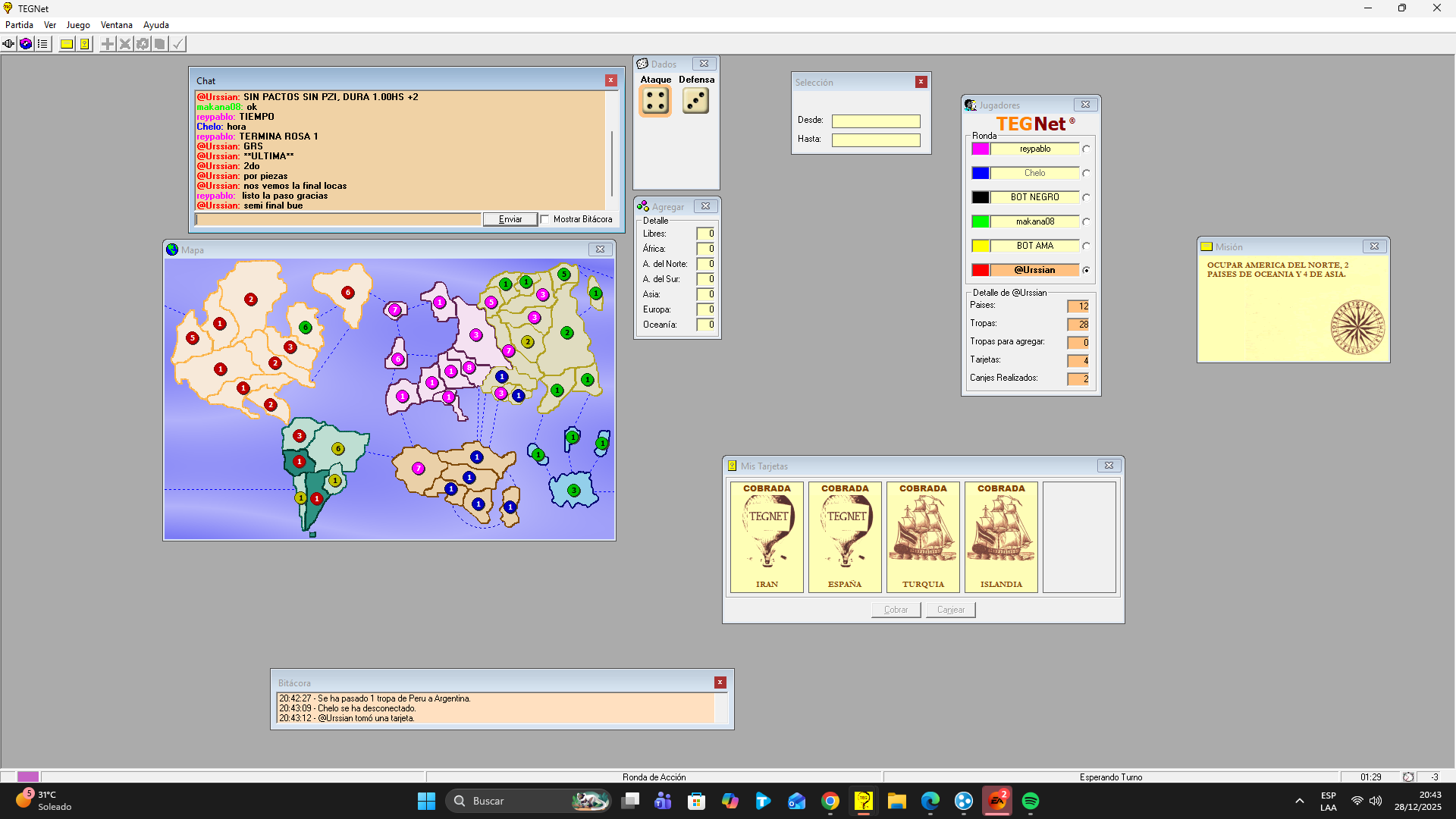
Task: Select the BOT NEGRO radio button
Action: (1086, 198)
